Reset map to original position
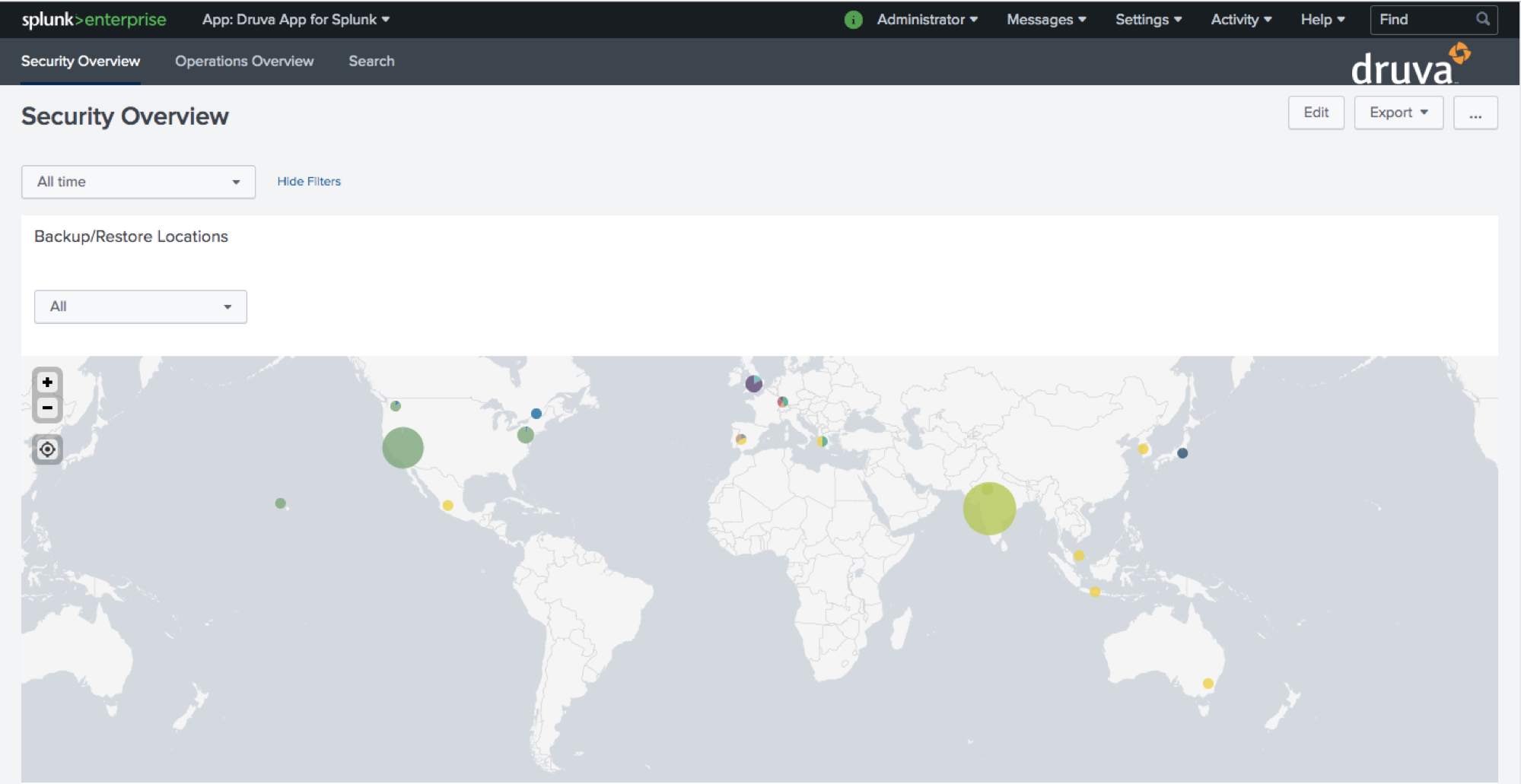 tap(47, 449)
